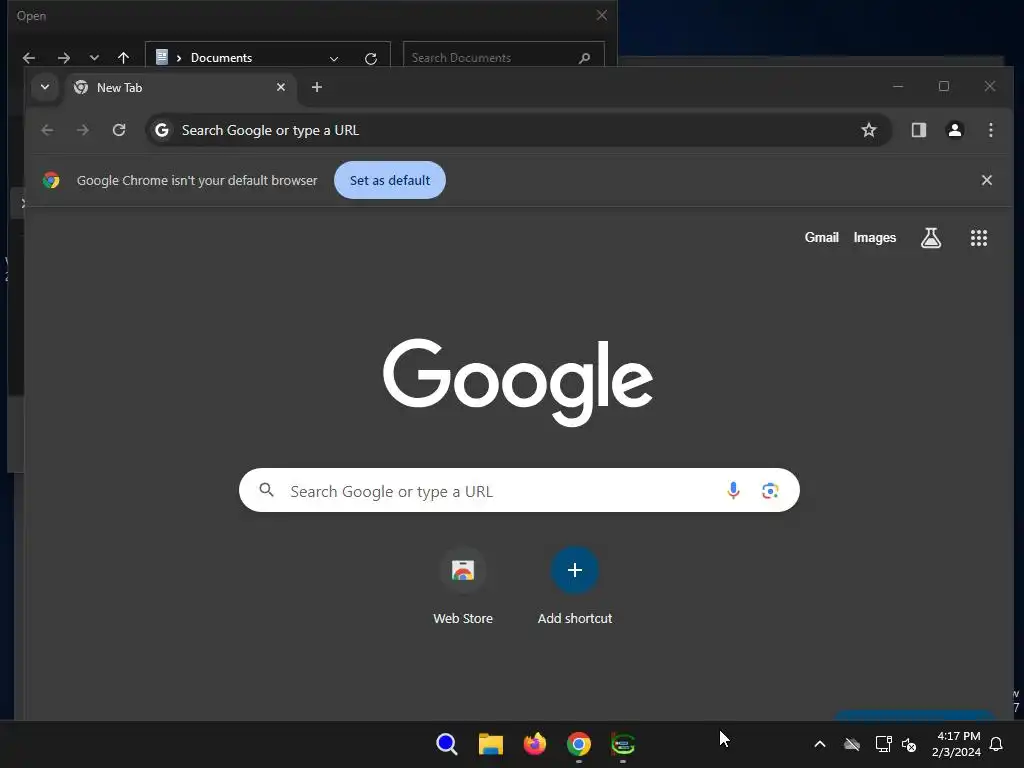1024x768 pixels.
Task: Open Windows taskbar search
Action: pos(447,744)
